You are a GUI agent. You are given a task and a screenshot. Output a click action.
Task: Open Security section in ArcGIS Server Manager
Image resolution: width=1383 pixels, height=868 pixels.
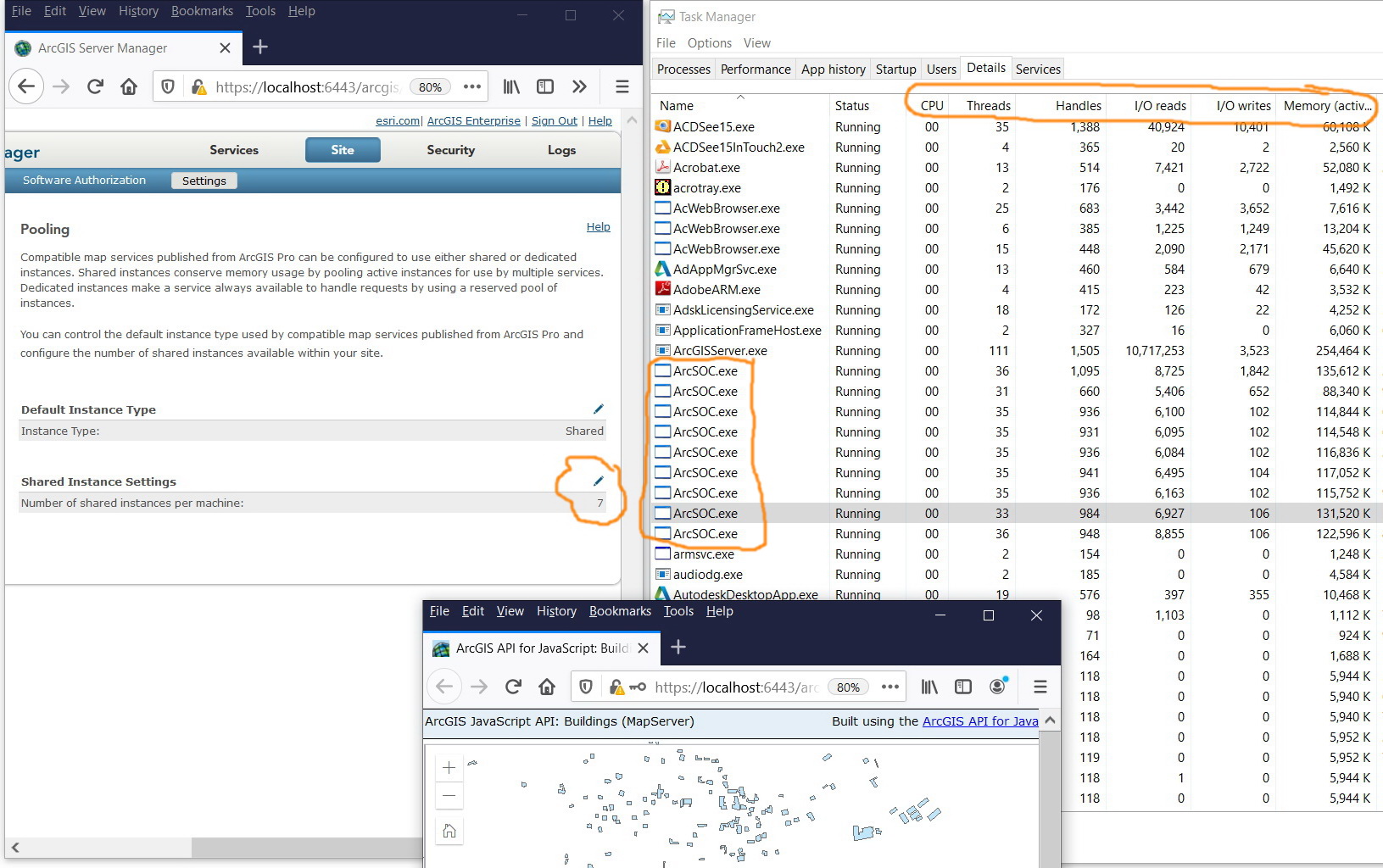pos(450,150)
